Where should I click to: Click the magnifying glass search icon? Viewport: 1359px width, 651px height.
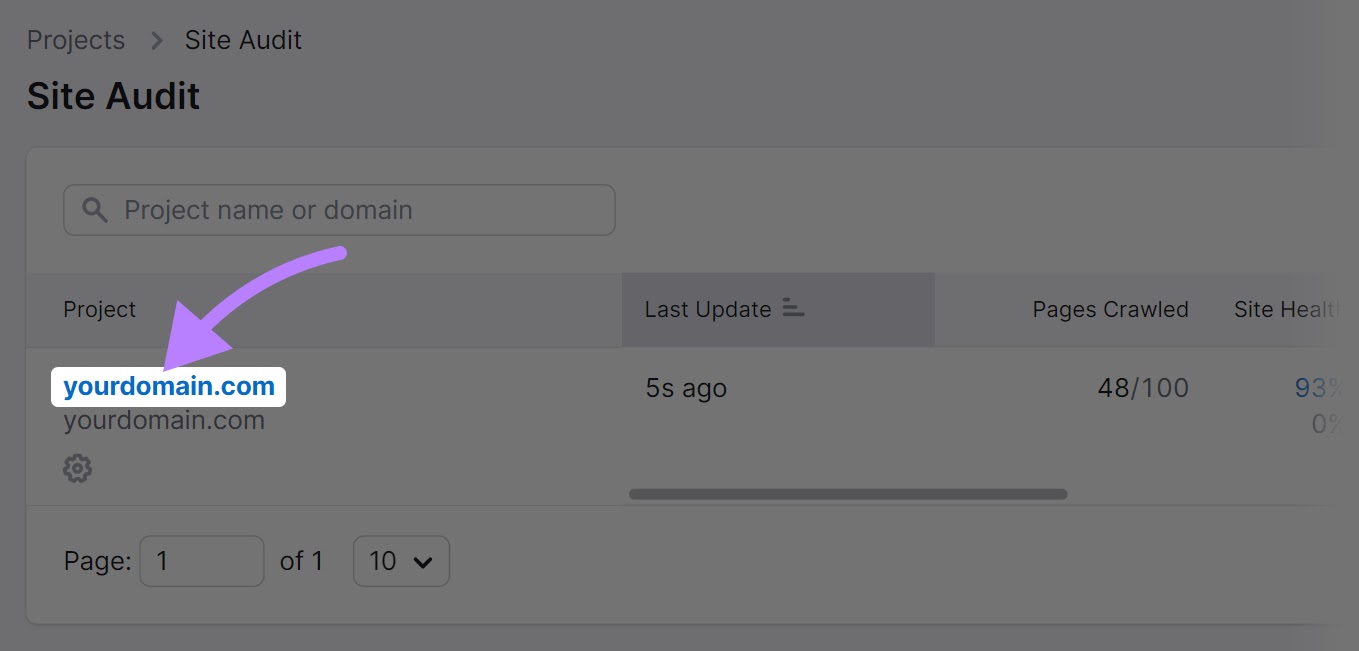[x=95, y=210]
